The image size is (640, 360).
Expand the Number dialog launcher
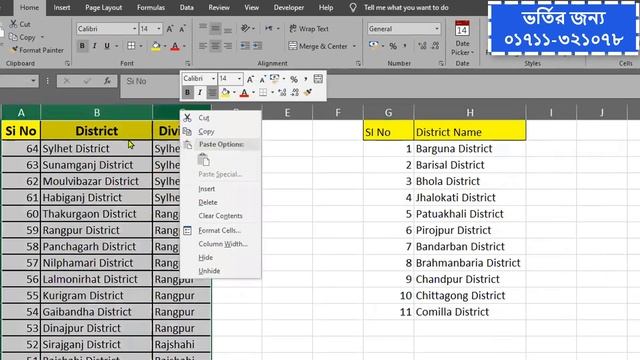[441, 64]
